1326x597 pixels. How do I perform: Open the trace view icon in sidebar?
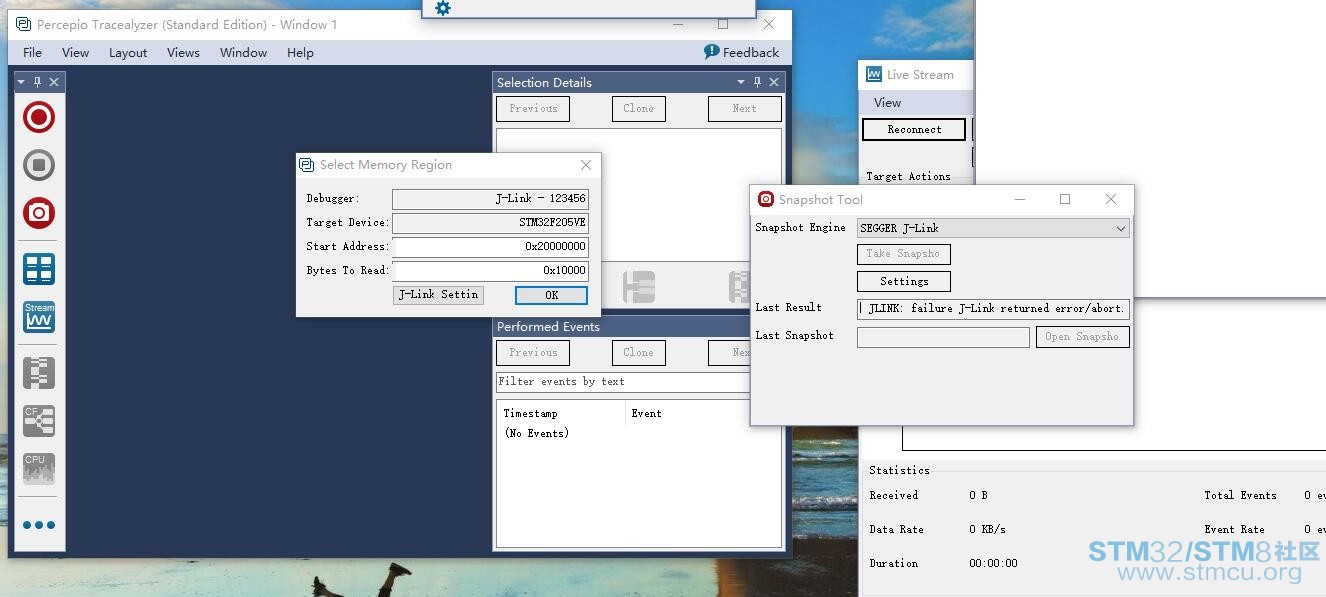coord(39,373)
